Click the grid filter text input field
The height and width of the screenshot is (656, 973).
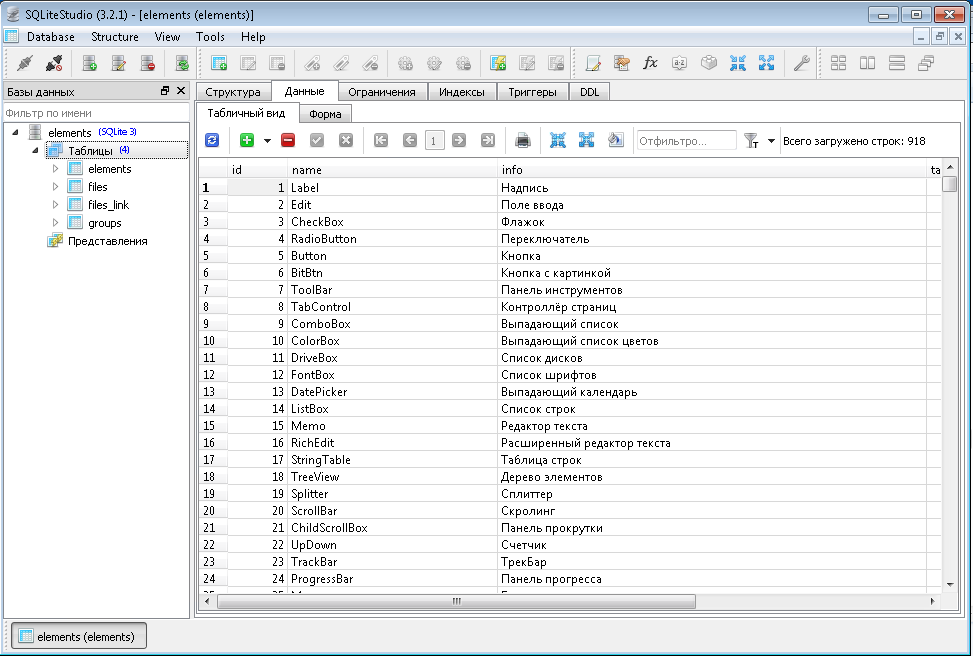(685, 141)
